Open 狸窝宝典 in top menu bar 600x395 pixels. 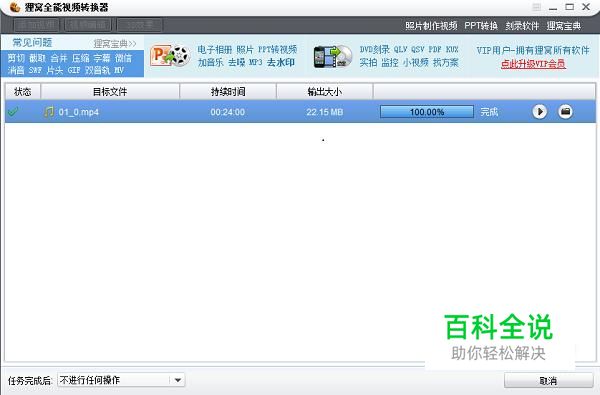tap(564, 26)
